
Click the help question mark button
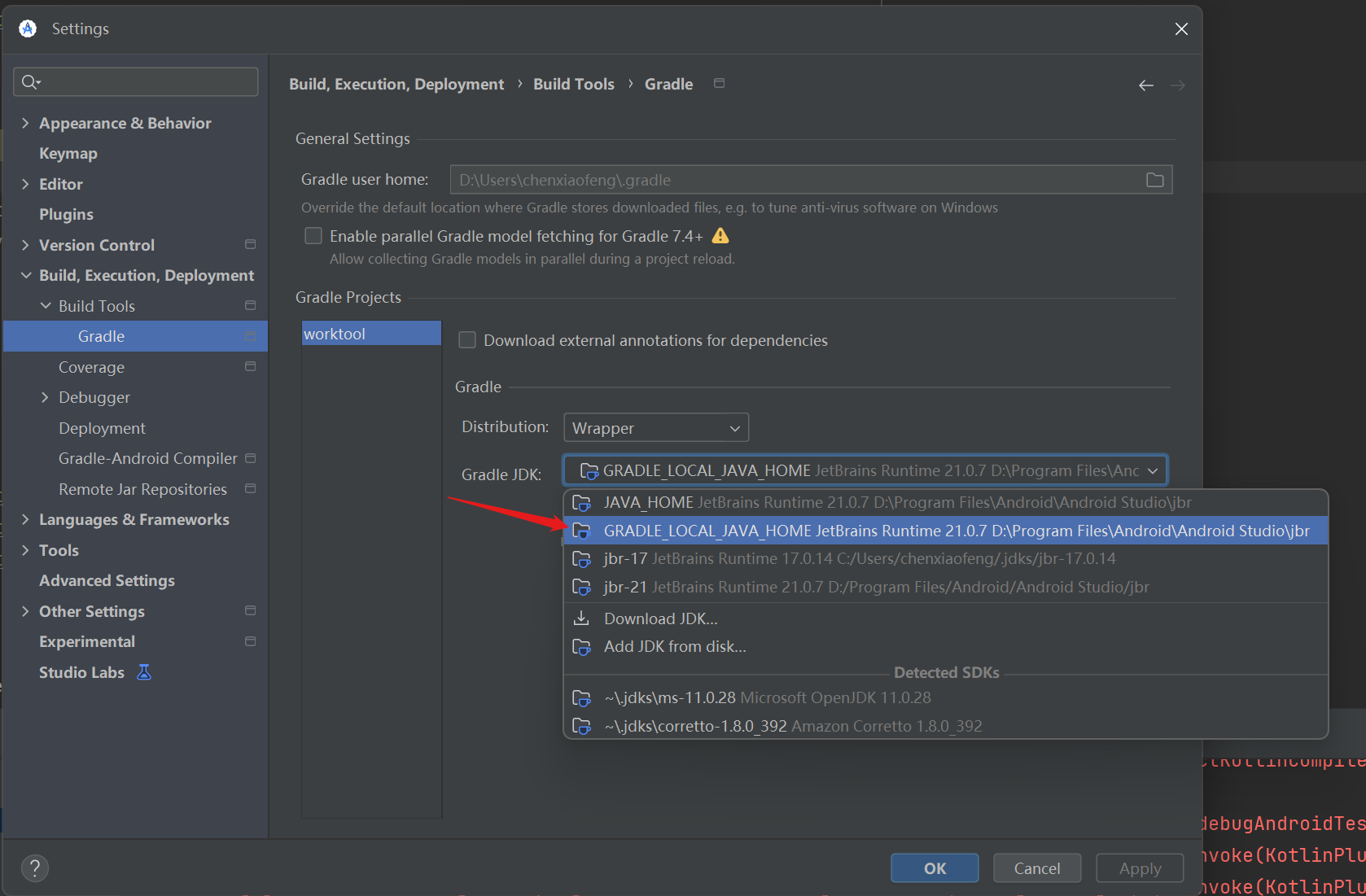tap(35, 868)
